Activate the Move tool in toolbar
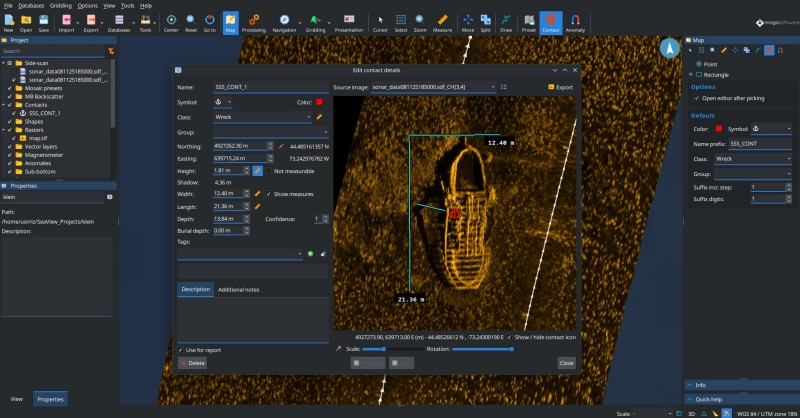800x418 pixels. (468, 23)
